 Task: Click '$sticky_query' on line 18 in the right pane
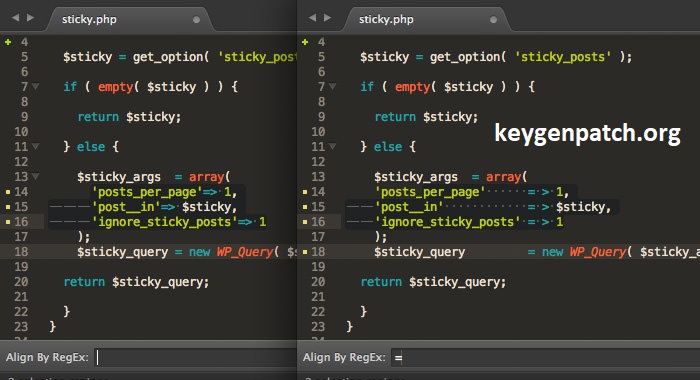(x=420, y=252)
